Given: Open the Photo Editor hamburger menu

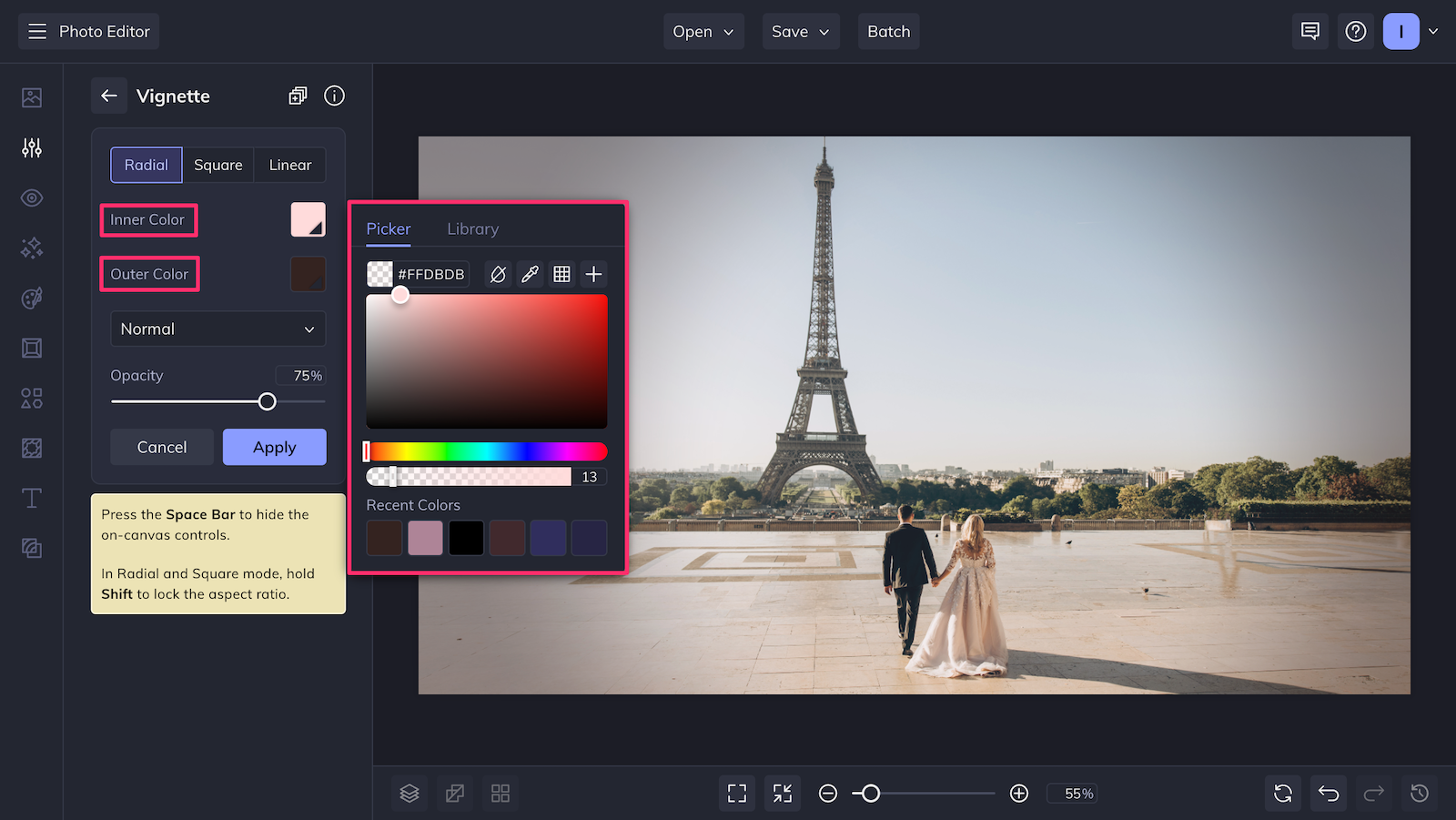Looking at the screenshot, I should 37,30.
